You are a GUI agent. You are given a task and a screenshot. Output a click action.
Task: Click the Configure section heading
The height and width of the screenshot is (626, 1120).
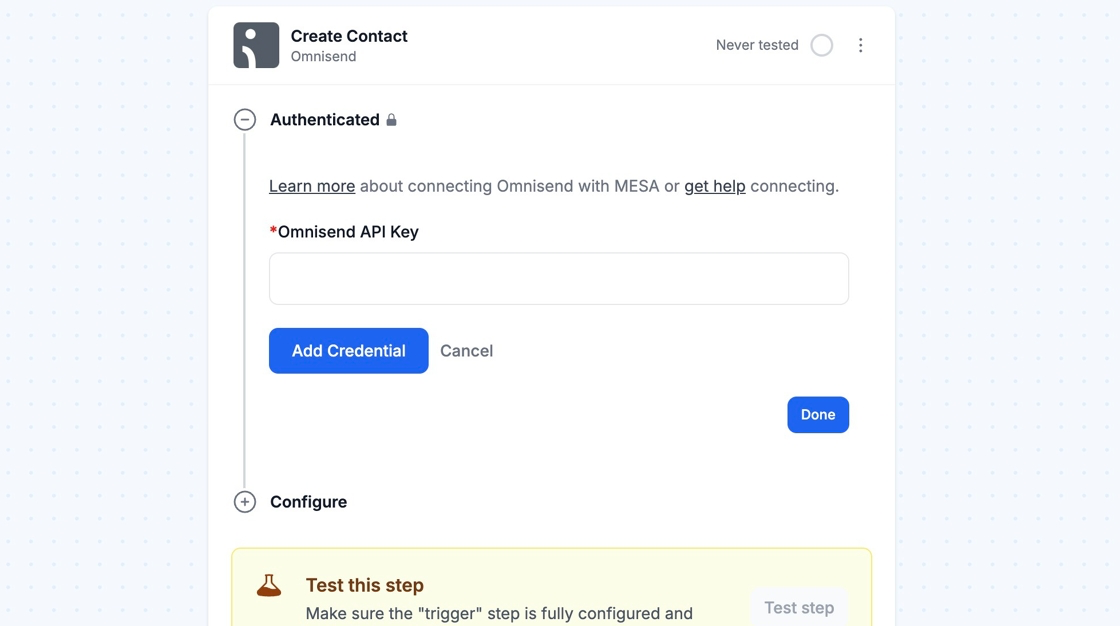click(308, 502)
